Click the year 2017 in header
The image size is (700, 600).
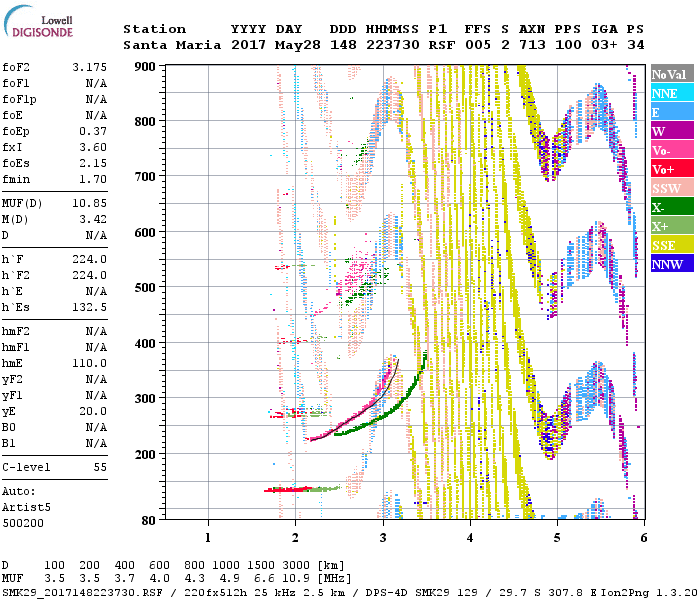click(249, 45)
